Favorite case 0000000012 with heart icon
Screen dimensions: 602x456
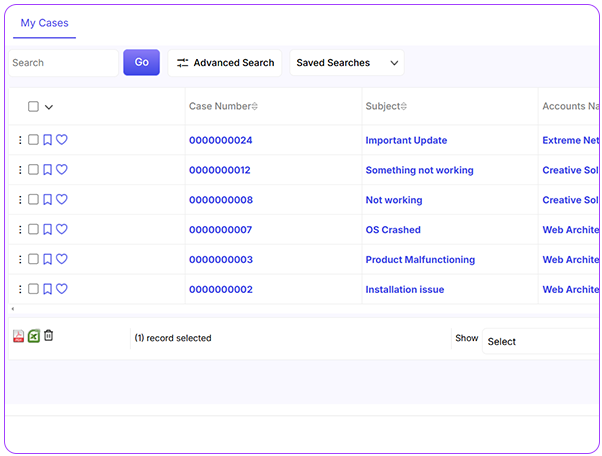coord(61,170)
